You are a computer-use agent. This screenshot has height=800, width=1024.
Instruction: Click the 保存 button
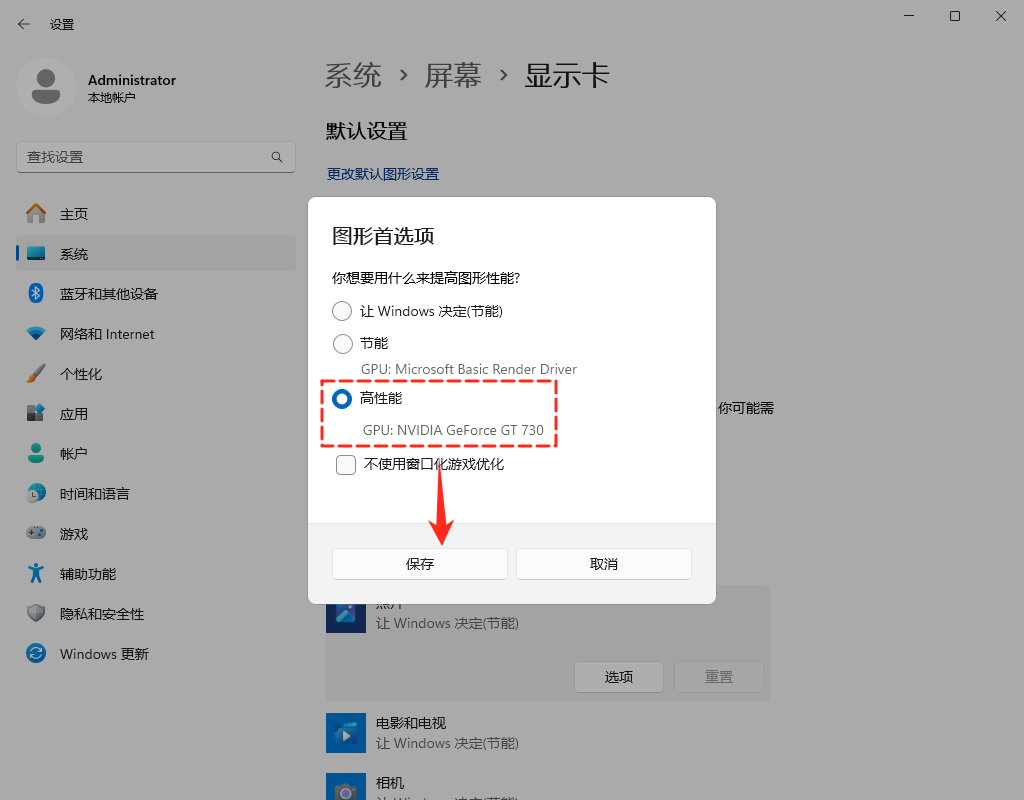pyautogui.click(x=419, y=563)
